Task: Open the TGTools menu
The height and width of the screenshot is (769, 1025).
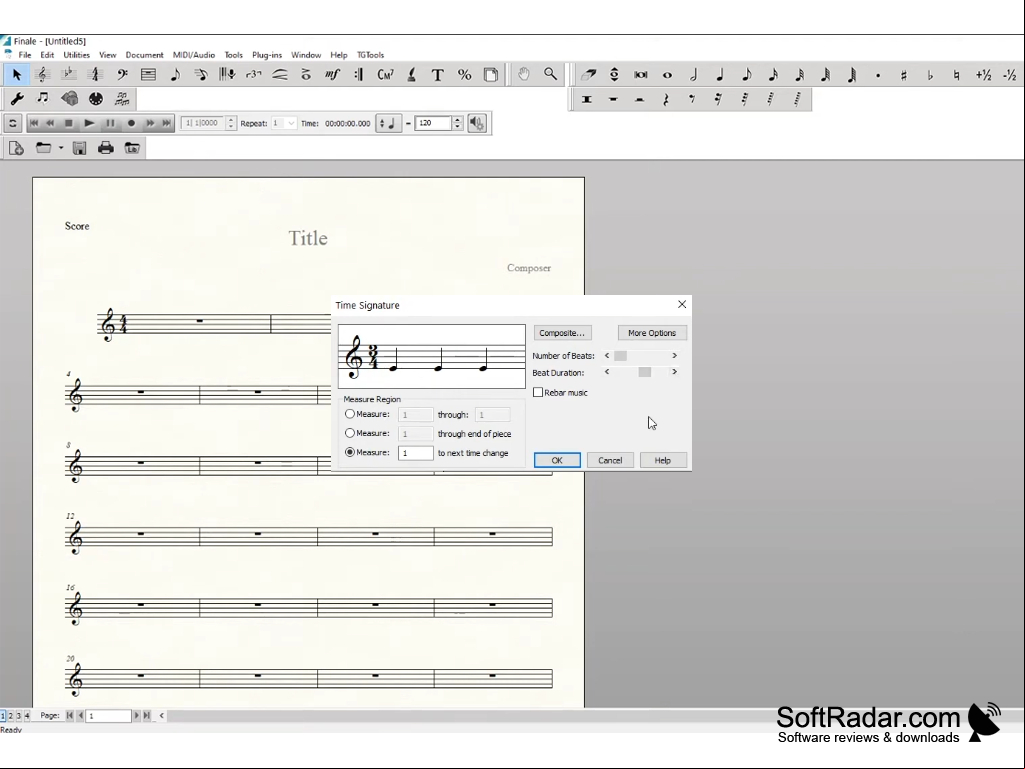Action: click(371, 55)
